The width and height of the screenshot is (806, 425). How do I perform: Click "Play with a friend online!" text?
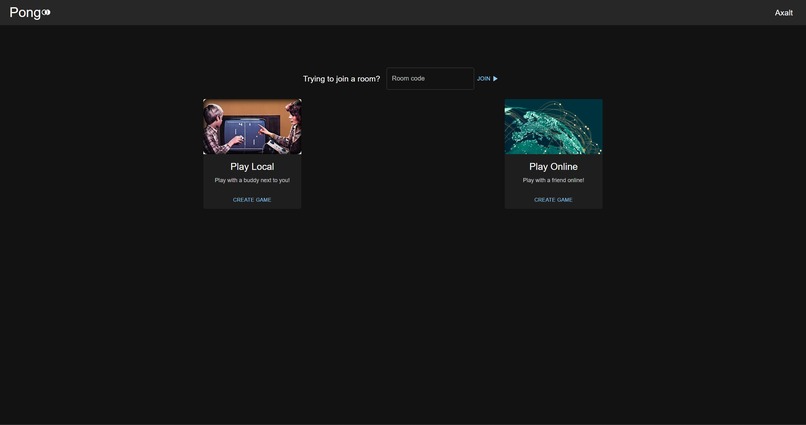553,180
